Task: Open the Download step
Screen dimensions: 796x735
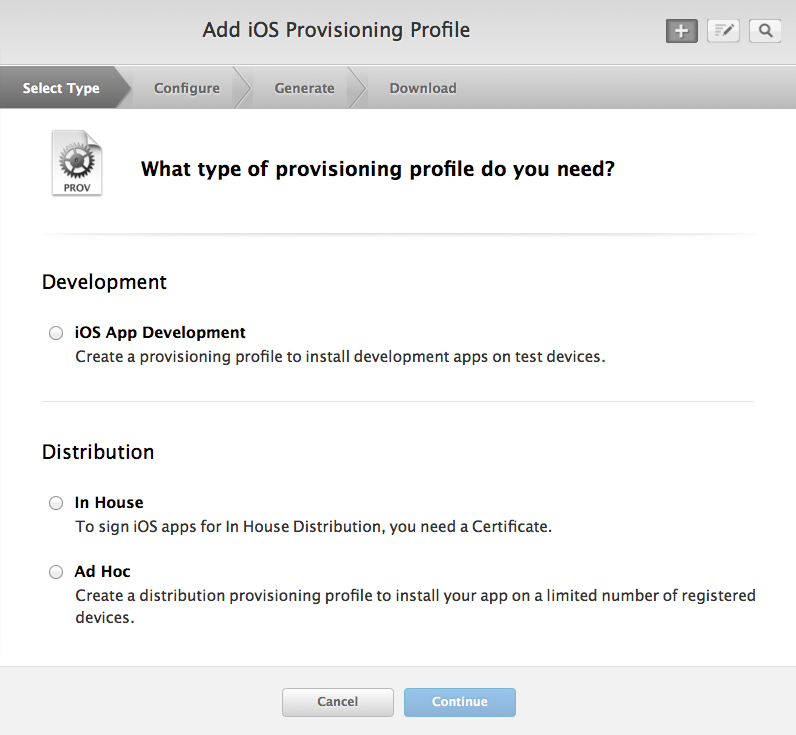Action: click(x=423, y=88)
